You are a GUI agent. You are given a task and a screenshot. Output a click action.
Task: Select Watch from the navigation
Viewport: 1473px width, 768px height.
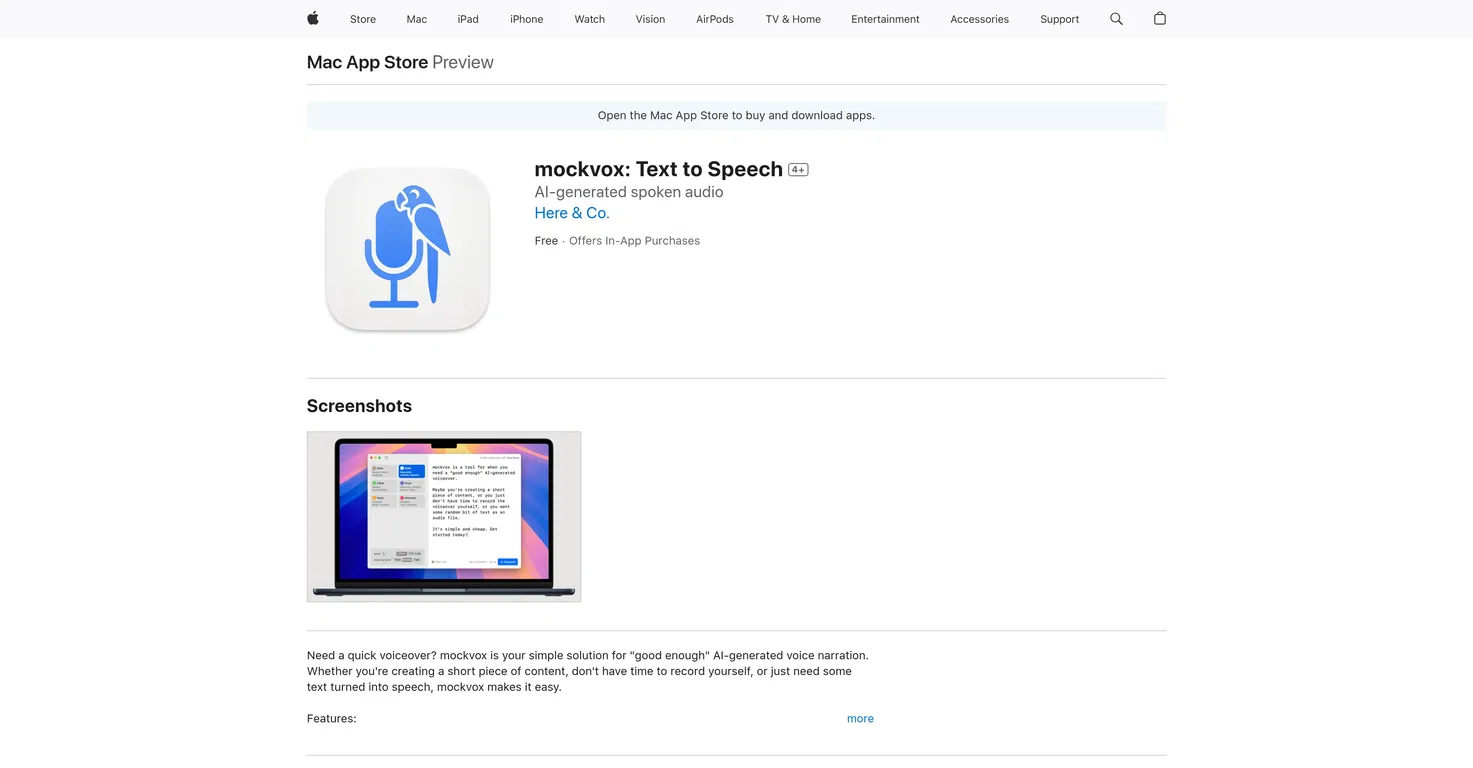pos(589,19)
